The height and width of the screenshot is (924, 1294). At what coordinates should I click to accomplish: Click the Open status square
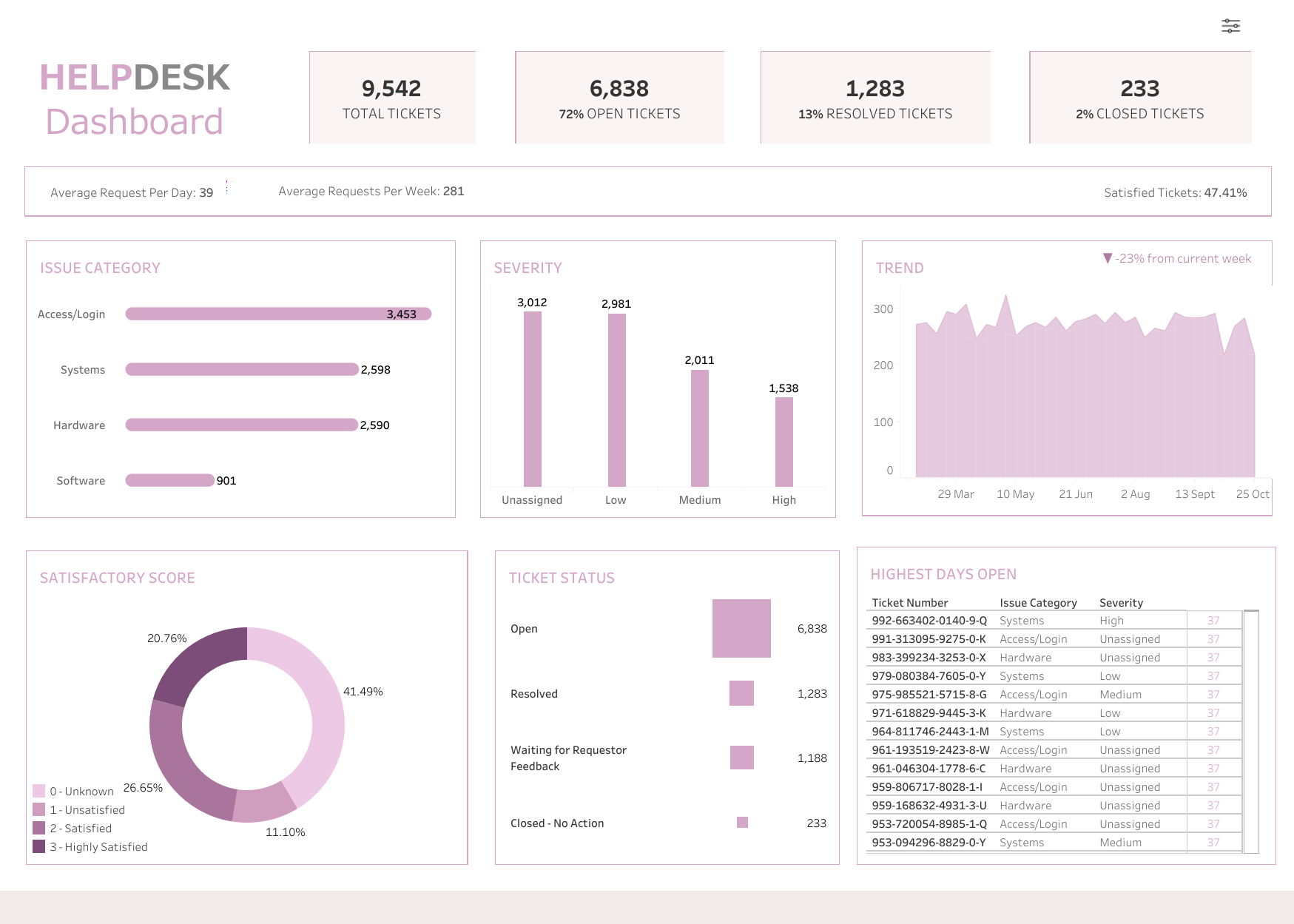tap(741, 628)
